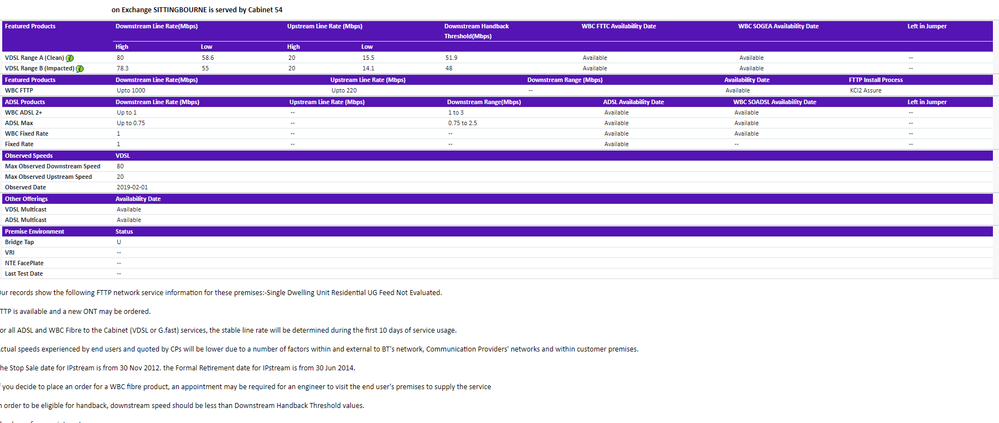This screenshot has width=999, height=423.
Task: Click the ADSL Max product label
Action: (x=19, y=123)
